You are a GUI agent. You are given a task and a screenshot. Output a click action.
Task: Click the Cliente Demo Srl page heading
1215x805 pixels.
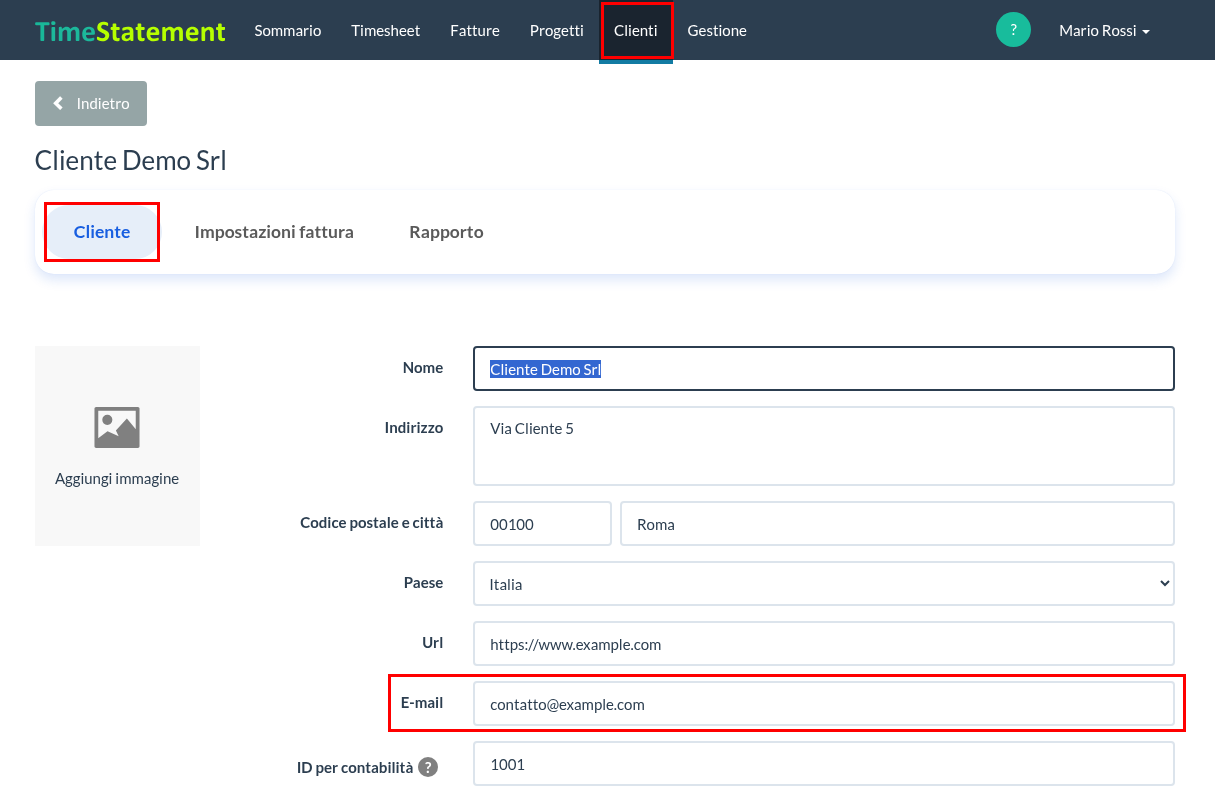pos(131,160)
